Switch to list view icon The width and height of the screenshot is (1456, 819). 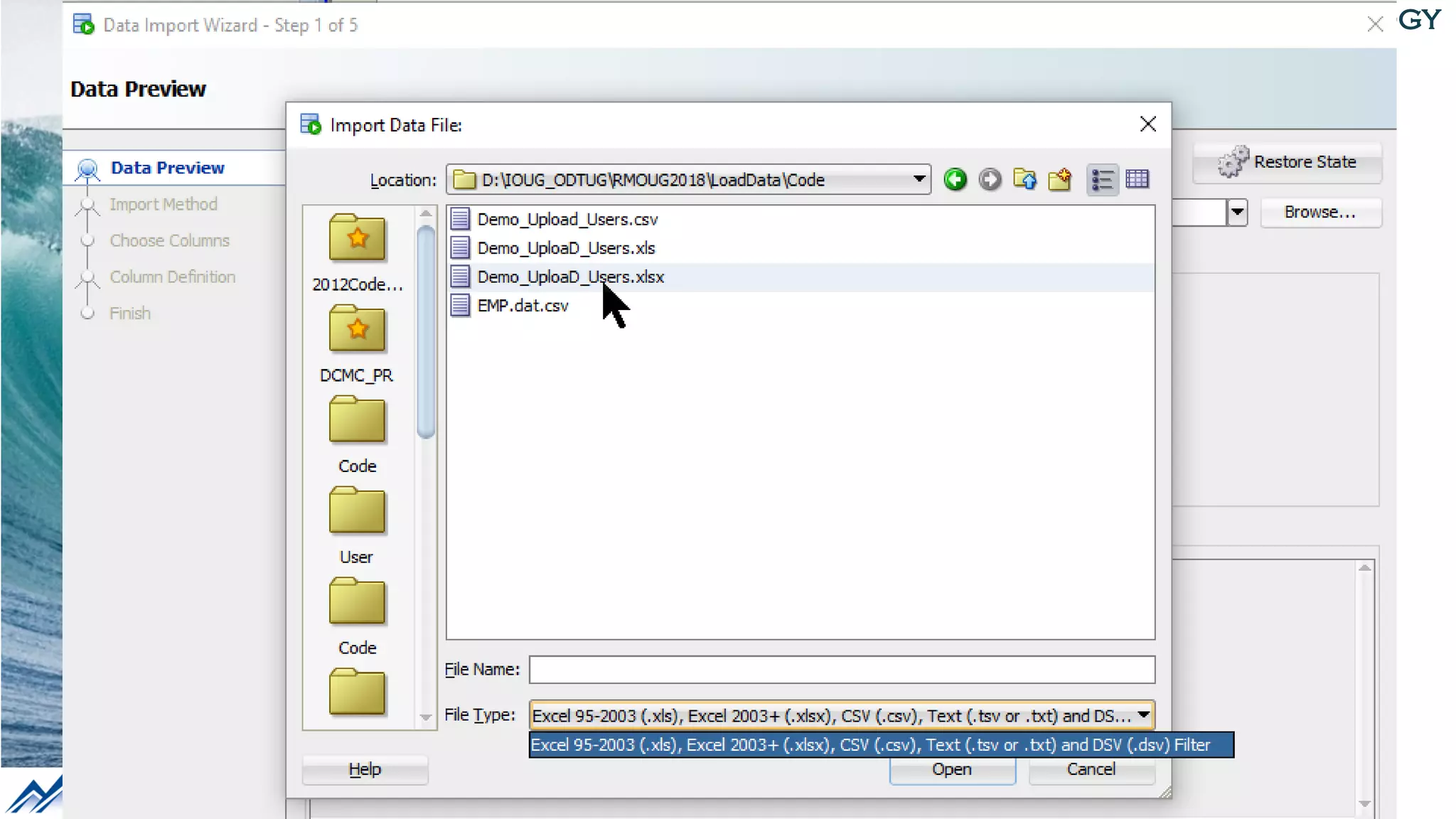coord(1102,179)
